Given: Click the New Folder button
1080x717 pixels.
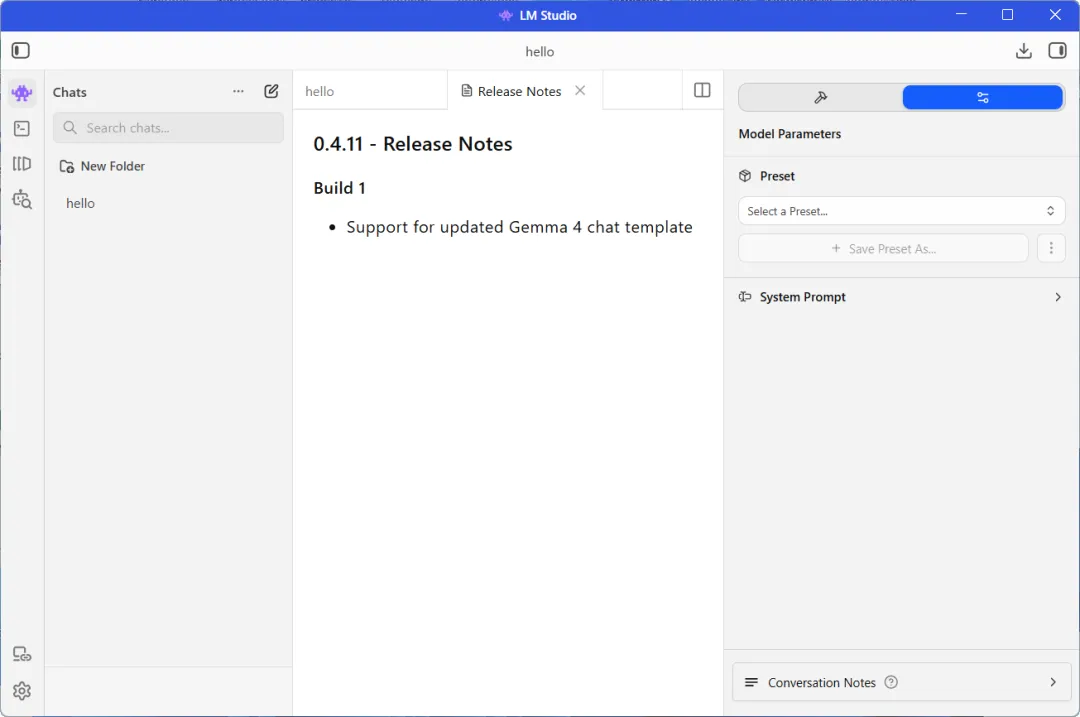Looking at the screenshot, I should pos(102,166).
